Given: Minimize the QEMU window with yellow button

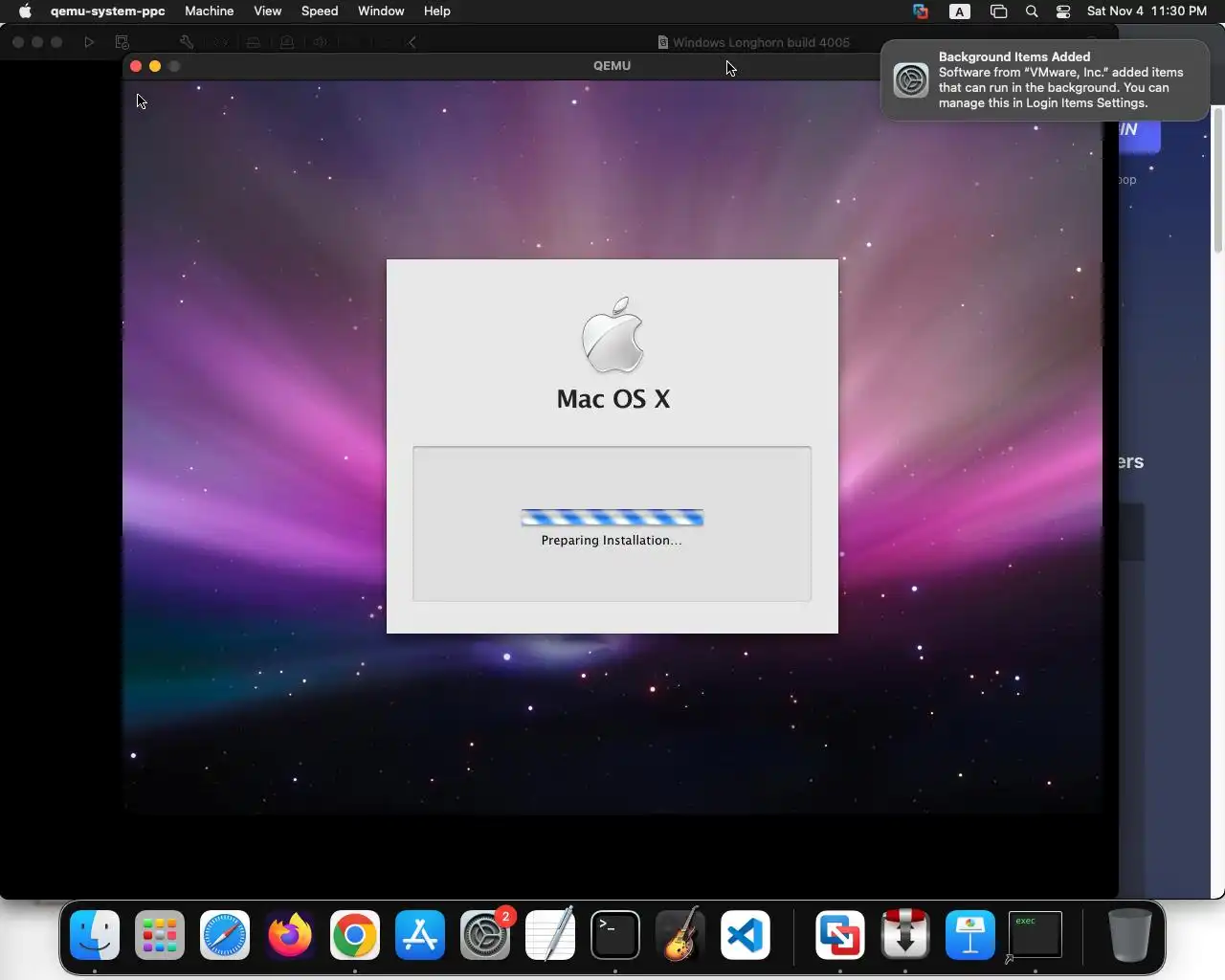Looking at the screenshot, I should [155, 66].
